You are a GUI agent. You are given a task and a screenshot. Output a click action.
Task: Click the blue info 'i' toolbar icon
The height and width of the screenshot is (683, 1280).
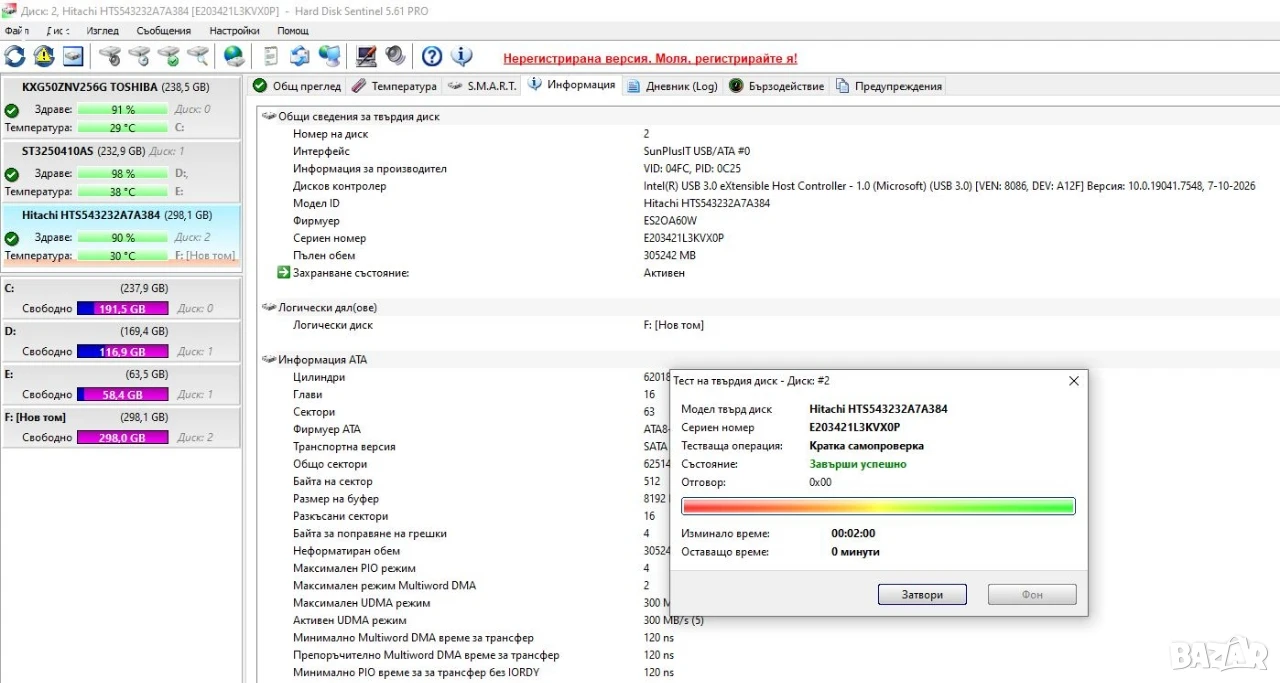click(461, 56)
